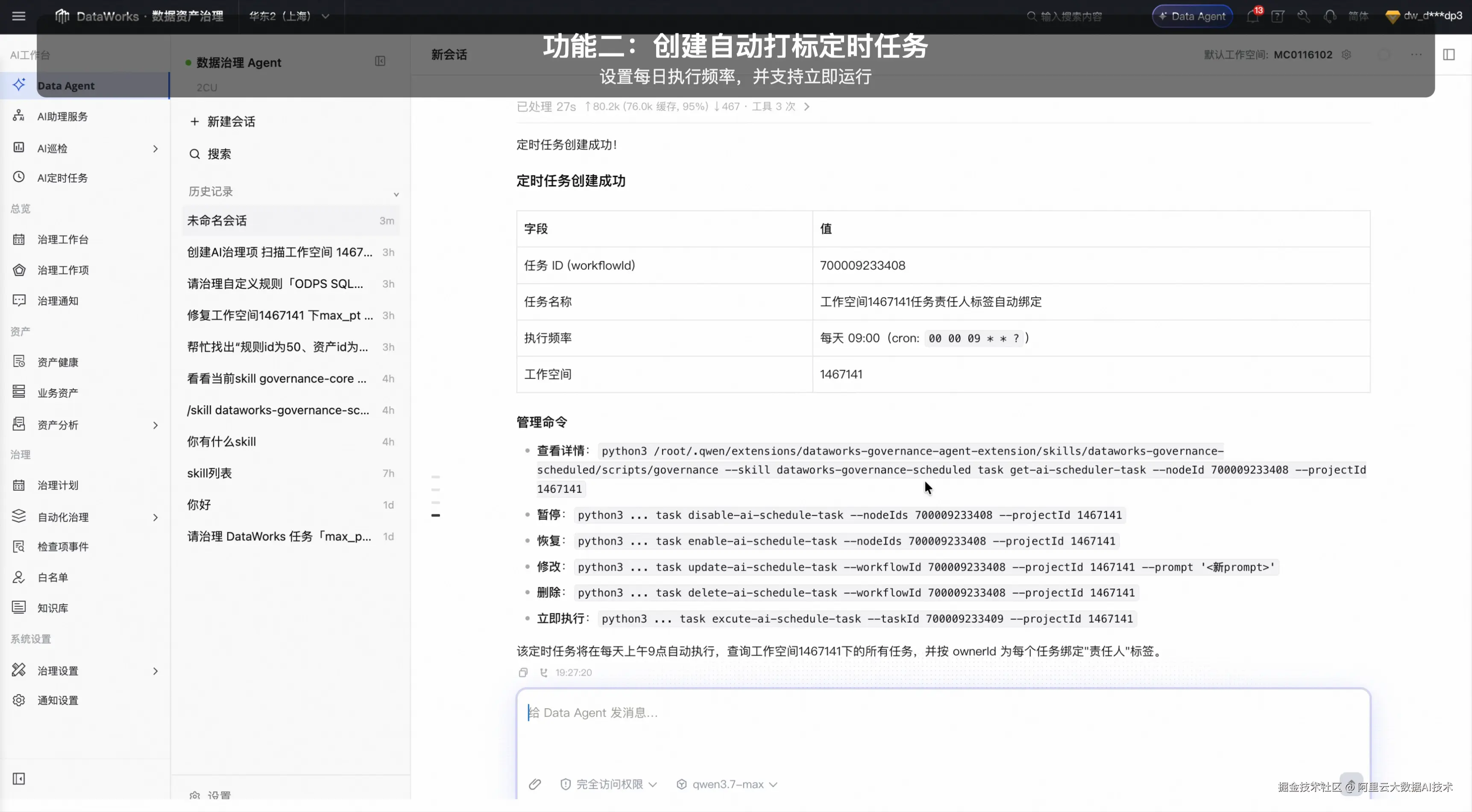Copy the agent reply with the copy icon
Screen dimensions: 1472x812
coord(523,672)
